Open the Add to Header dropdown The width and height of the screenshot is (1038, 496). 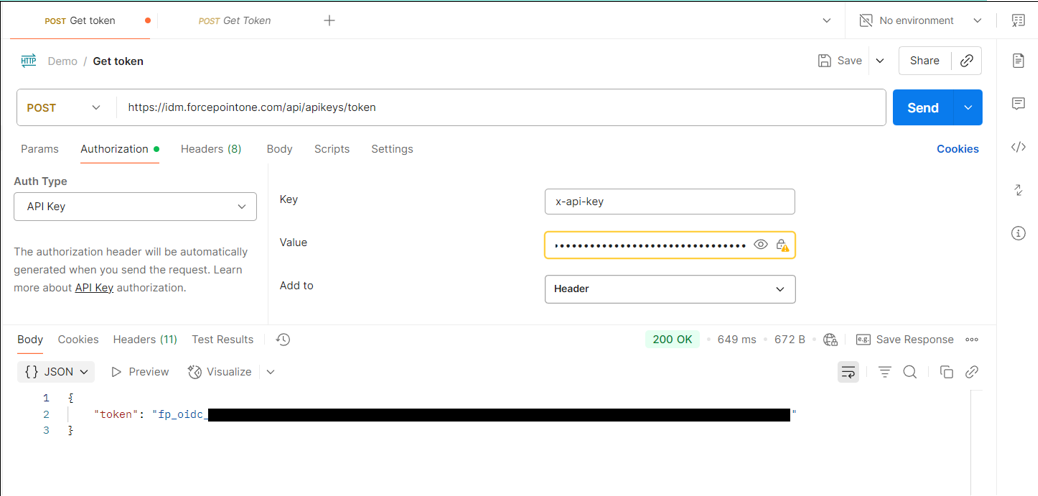pyautogui.click(x=669, y=289)
